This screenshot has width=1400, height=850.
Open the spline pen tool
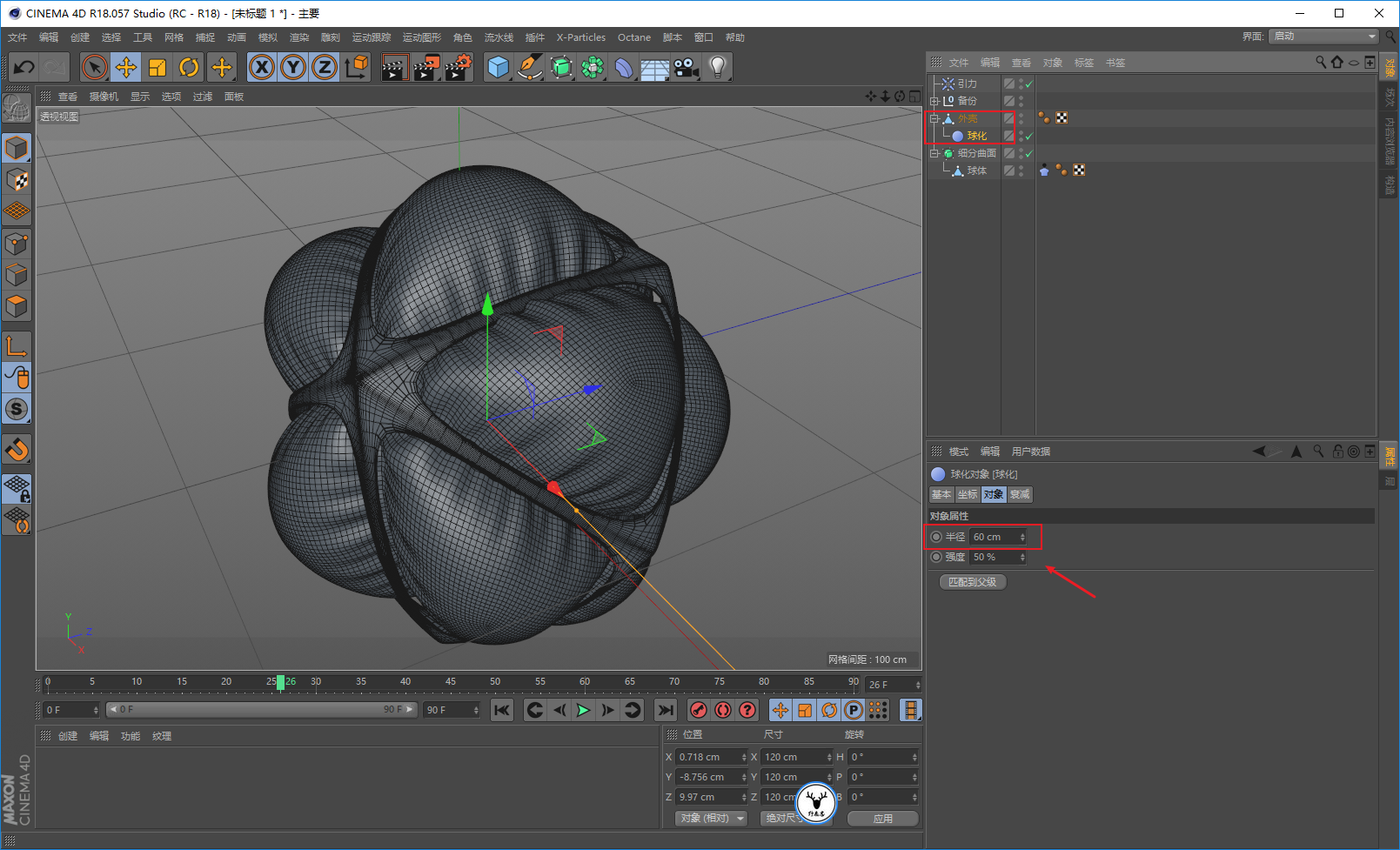tap(529, 67)
